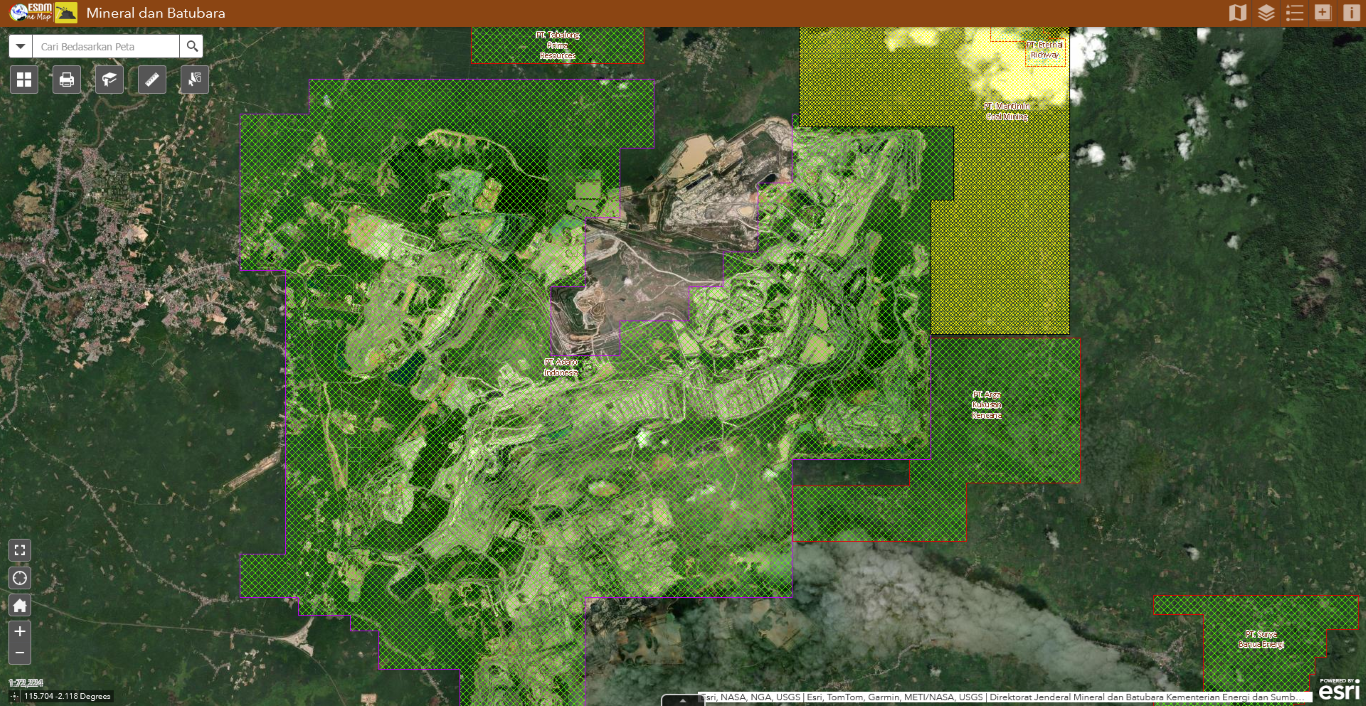
Task: Open the graduation cap widget
Action: 109,80
